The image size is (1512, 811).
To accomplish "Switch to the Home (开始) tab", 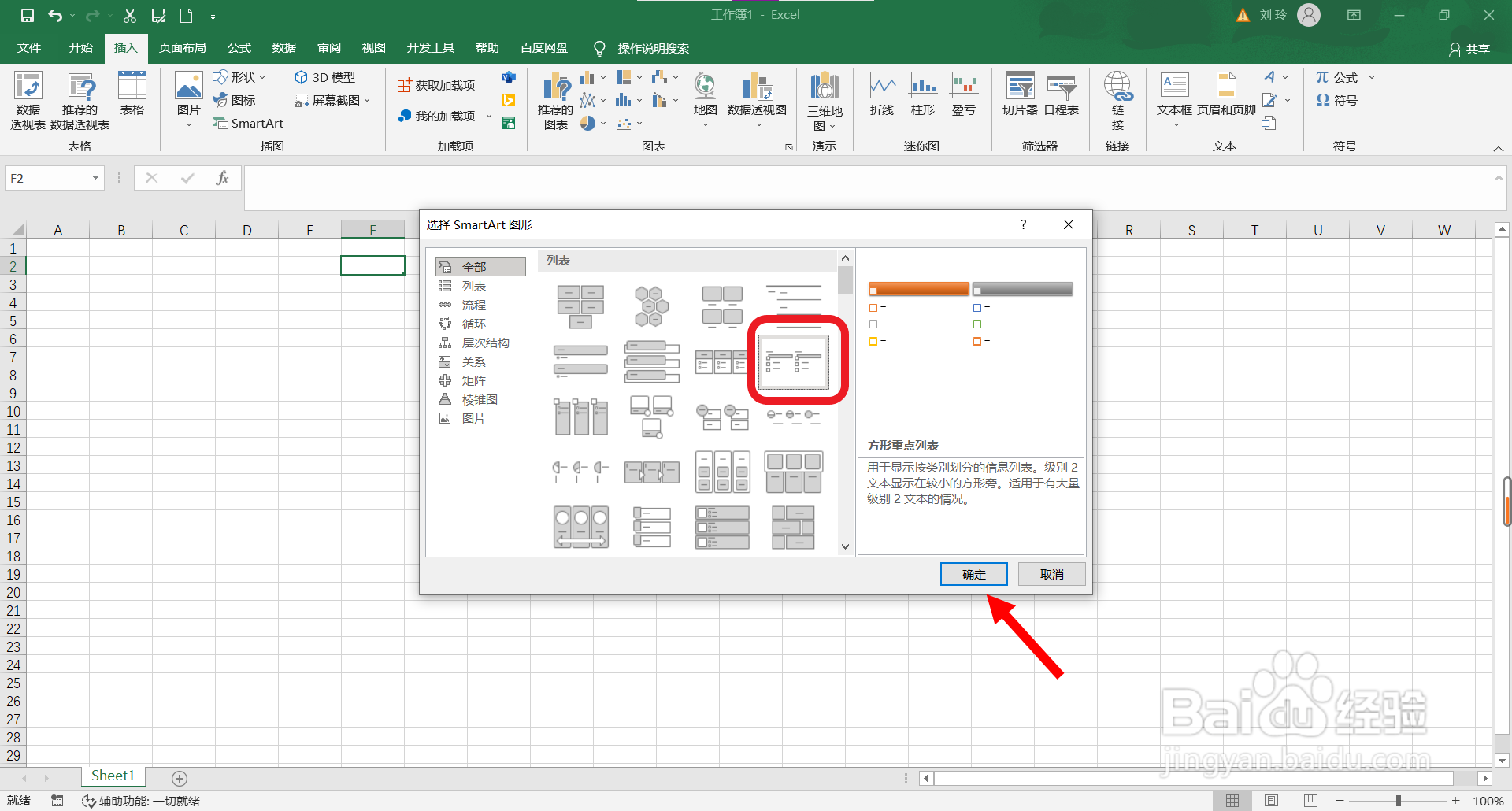I will [80, 48].
